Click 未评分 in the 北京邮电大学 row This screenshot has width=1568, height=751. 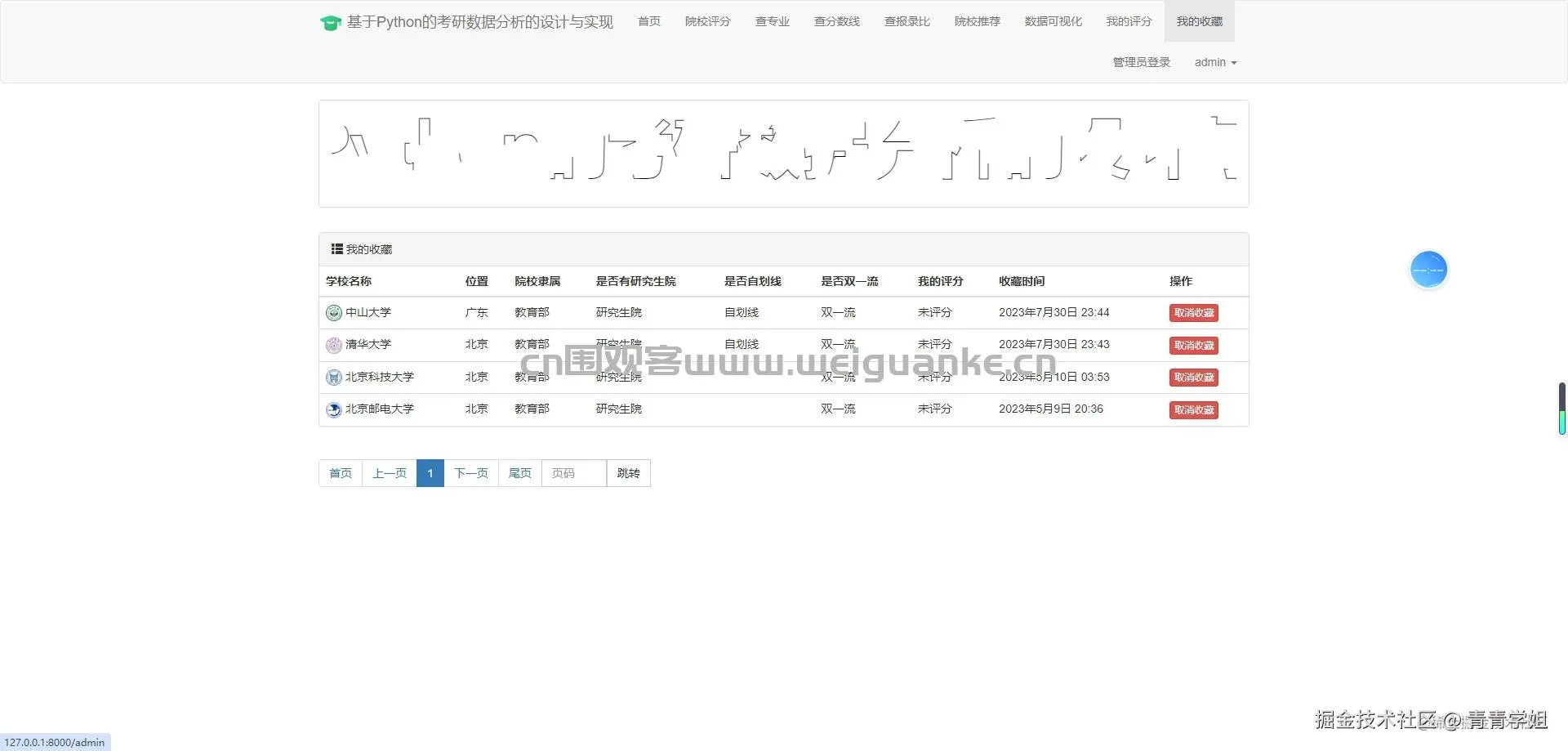tap(935, 409)
